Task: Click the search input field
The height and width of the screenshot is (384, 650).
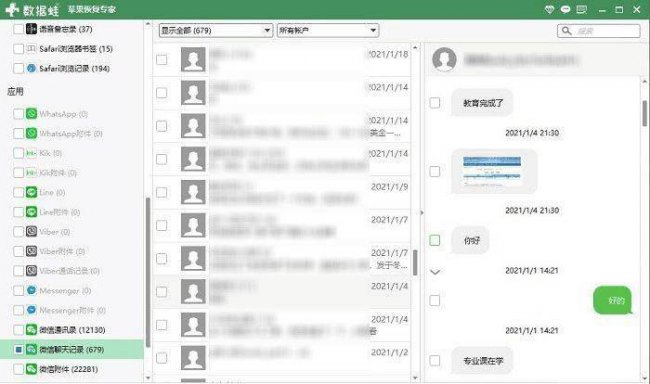Action: [599, 31]
